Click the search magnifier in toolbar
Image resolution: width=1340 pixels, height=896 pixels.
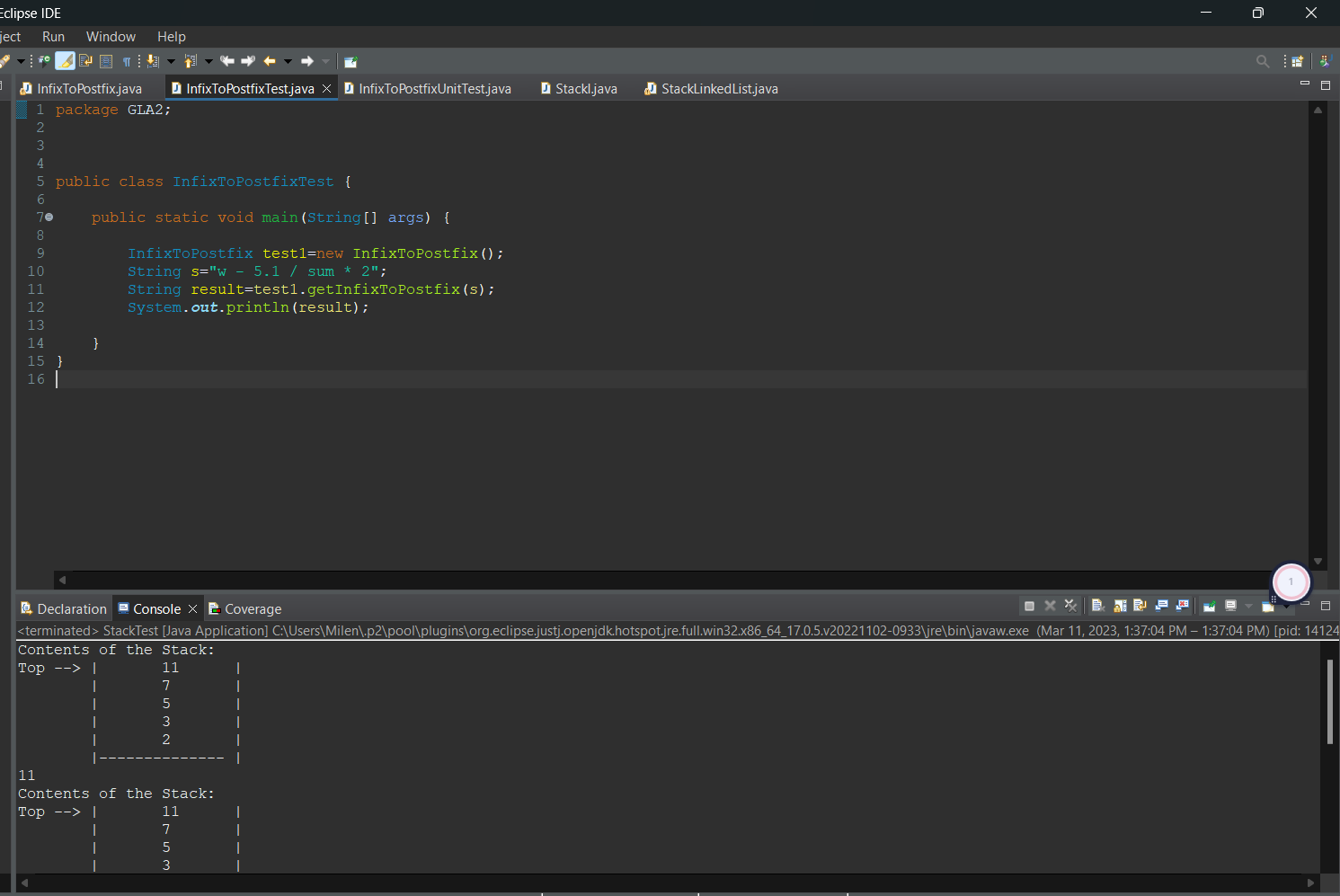pyautogui.click(x=1263, y=61)
